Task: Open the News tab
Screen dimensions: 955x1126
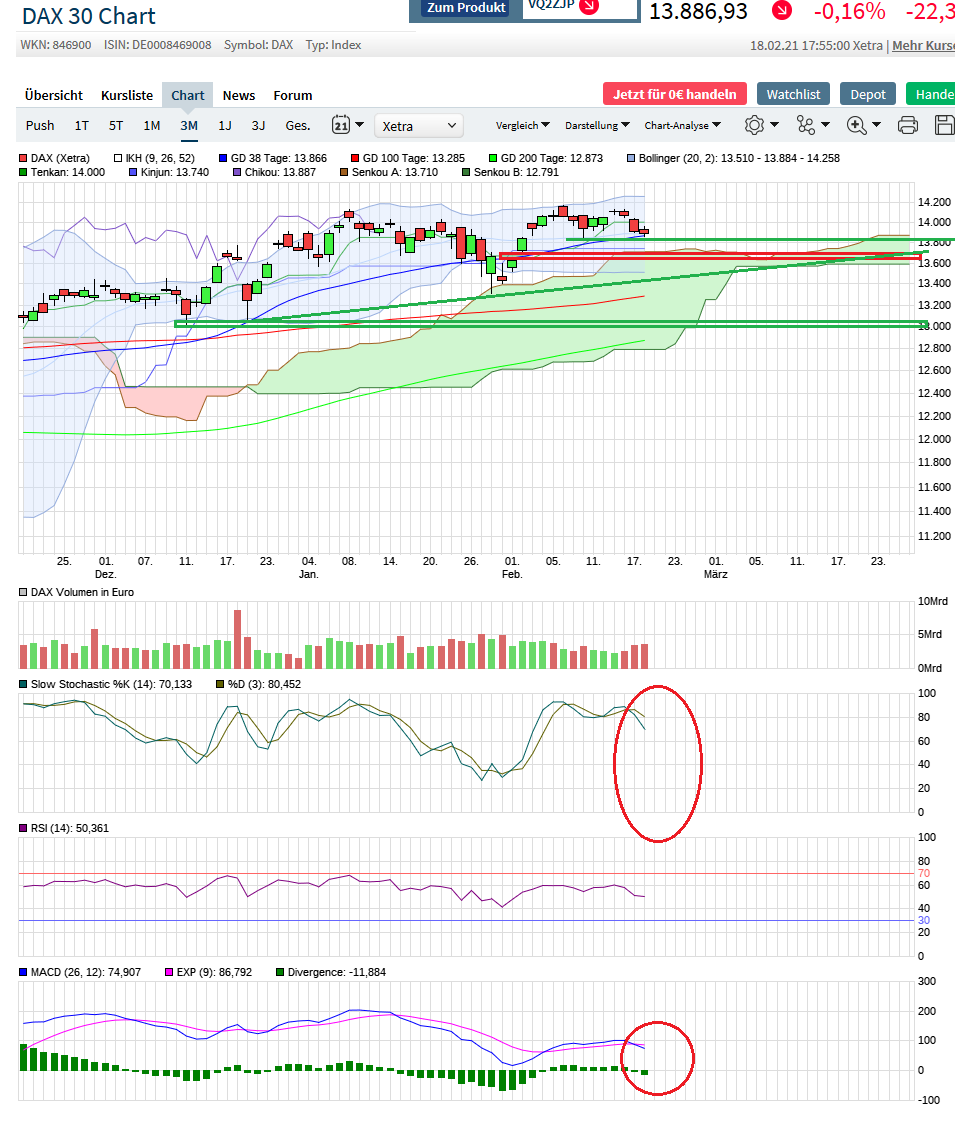Action: (238, 96)
